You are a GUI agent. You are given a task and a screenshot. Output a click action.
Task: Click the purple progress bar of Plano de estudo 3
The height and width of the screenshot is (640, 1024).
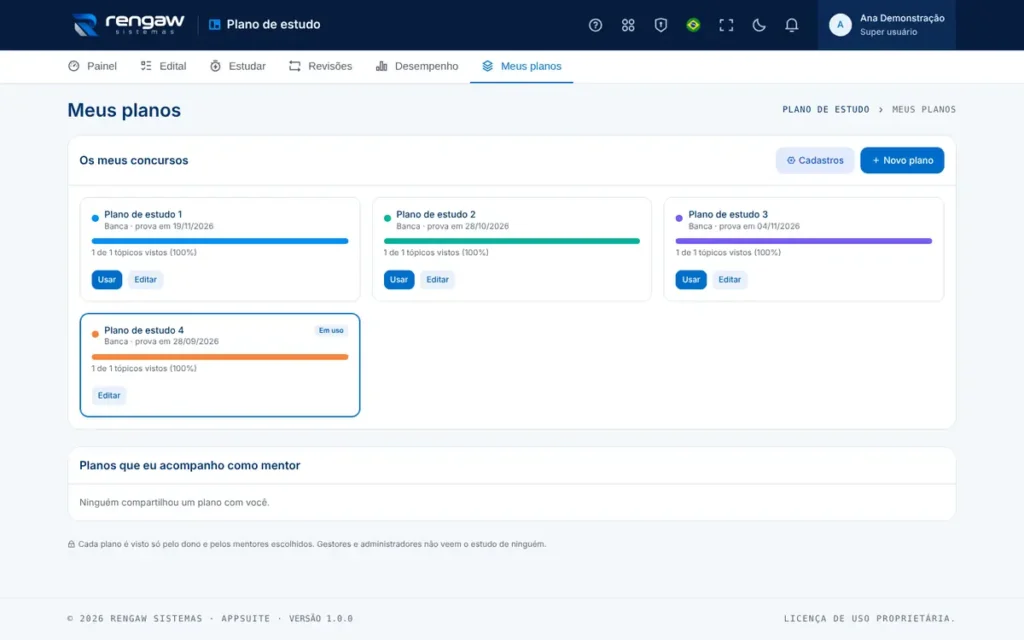coord(803,241)
